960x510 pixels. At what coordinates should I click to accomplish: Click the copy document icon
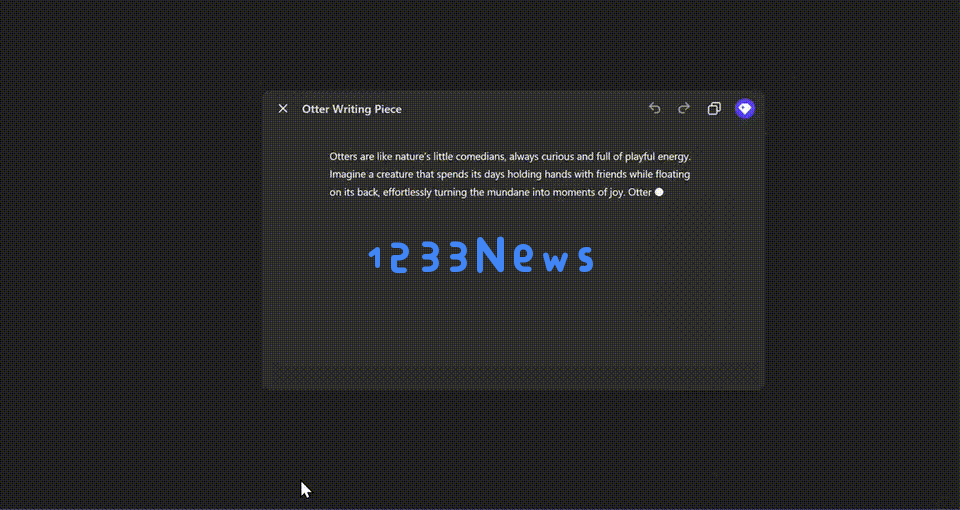714,108
